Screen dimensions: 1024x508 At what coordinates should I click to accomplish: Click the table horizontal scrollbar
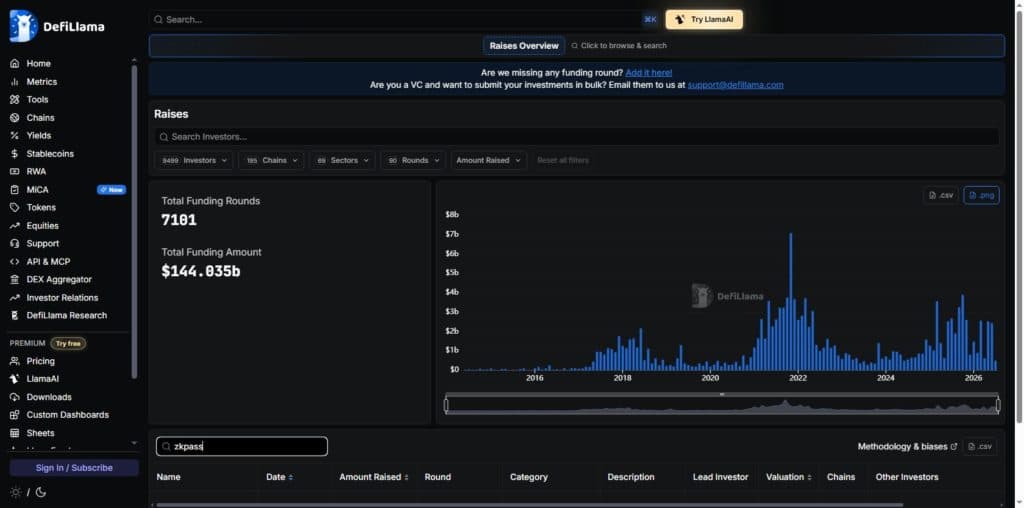[529, 505]
